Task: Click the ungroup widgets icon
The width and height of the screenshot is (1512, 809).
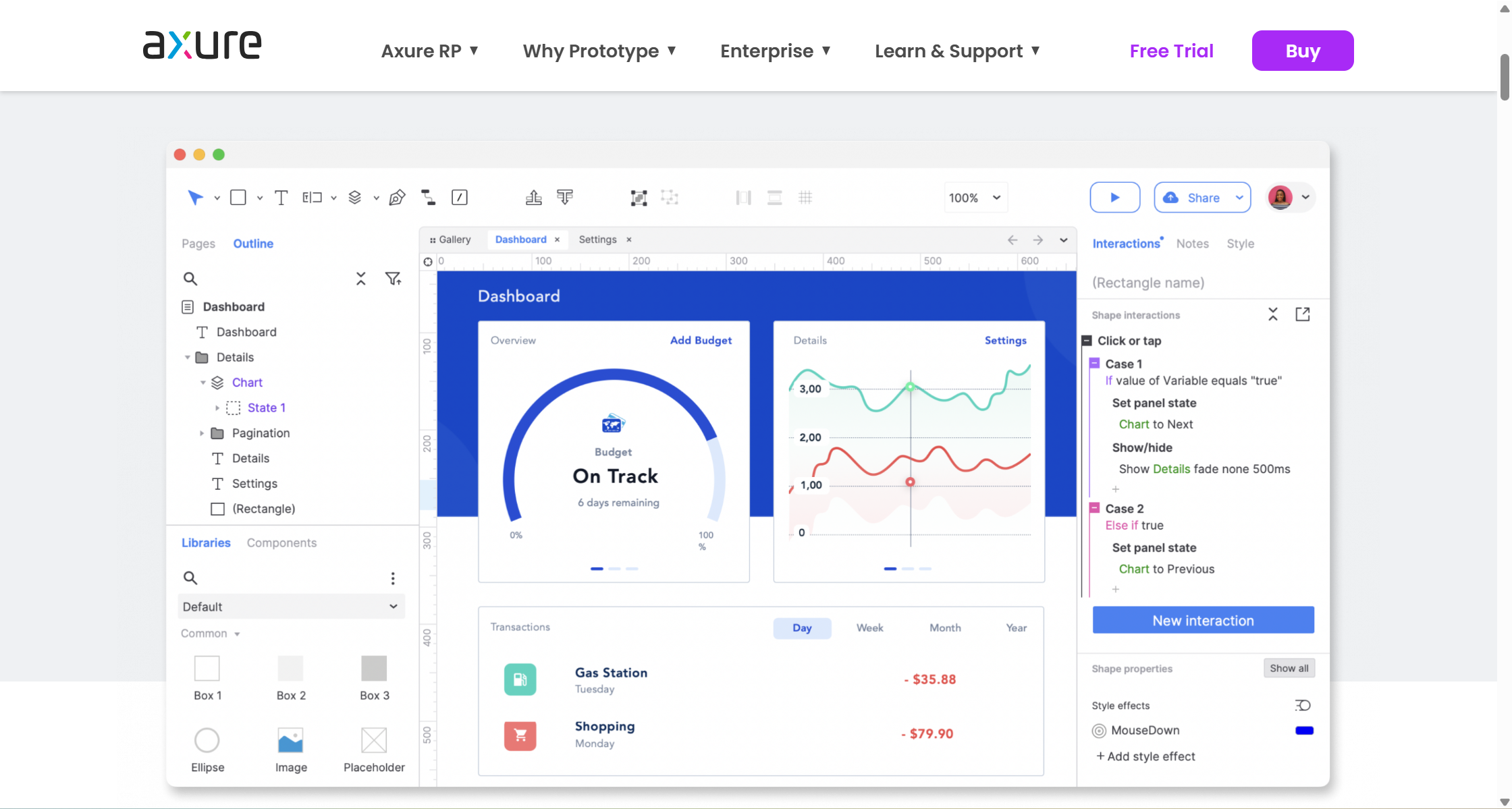Action: click(x=670, y=197)
